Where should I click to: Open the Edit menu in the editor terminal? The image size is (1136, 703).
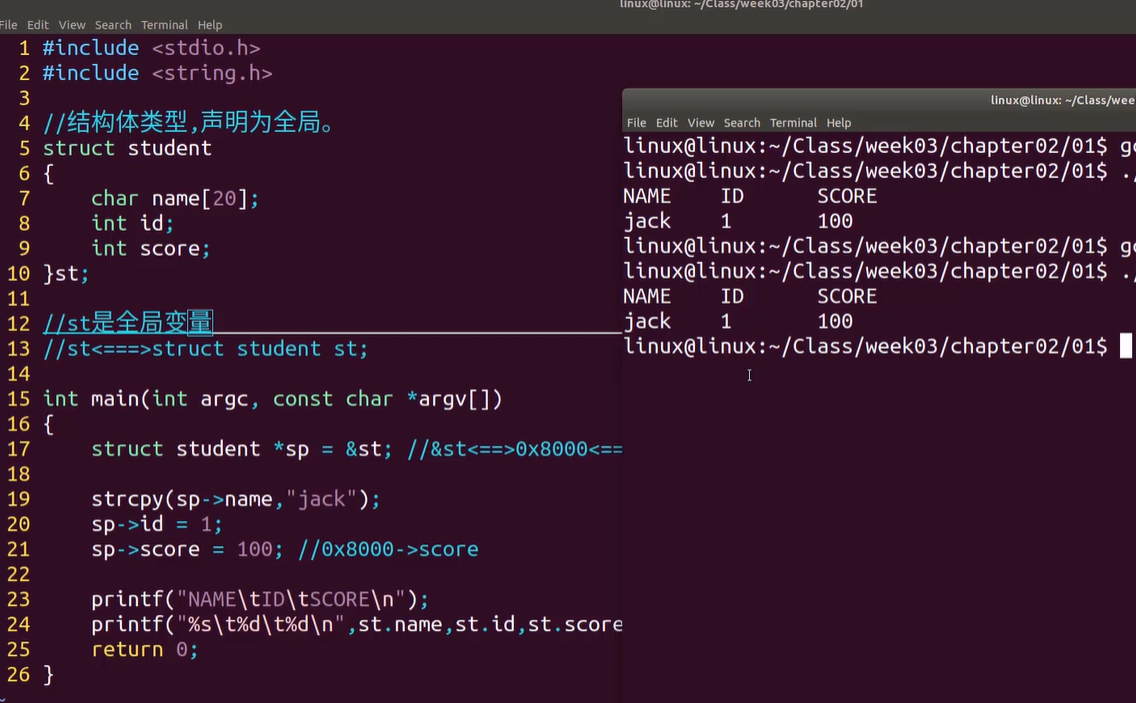tap(38, 25)
